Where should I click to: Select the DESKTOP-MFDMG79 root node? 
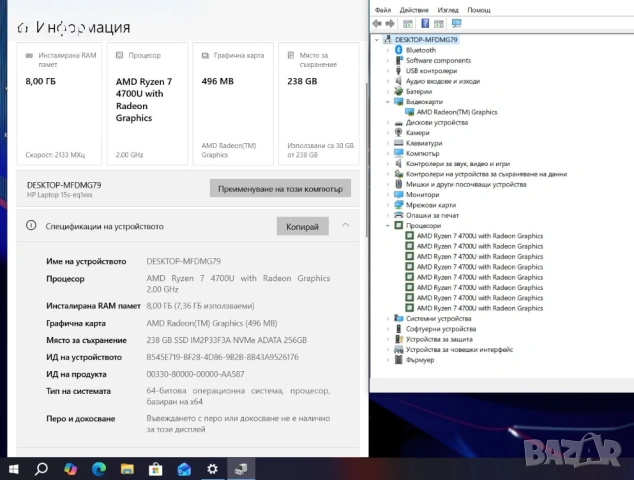point(426,39)
